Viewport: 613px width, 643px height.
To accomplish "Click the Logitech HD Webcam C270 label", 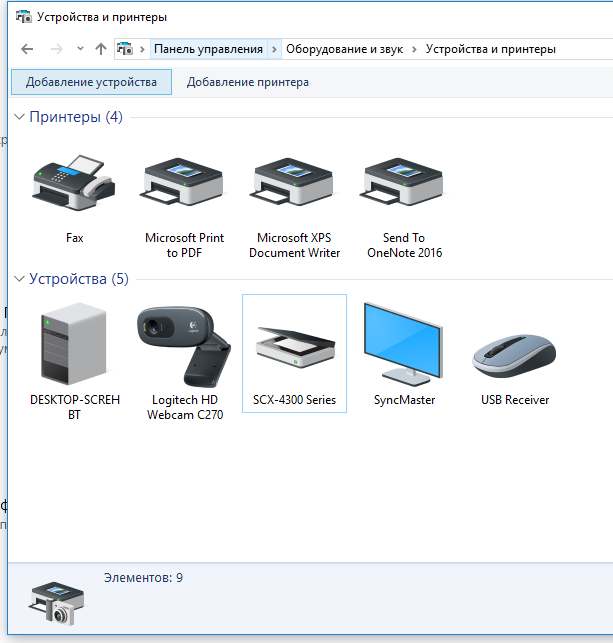I will tap(185, 407).
